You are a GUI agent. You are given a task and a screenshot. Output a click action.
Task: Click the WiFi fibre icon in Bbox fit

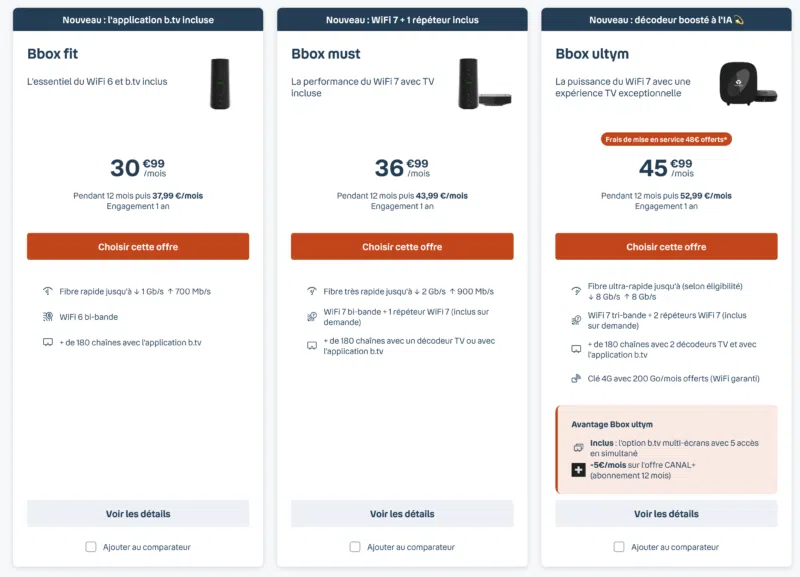click(47, 291)
